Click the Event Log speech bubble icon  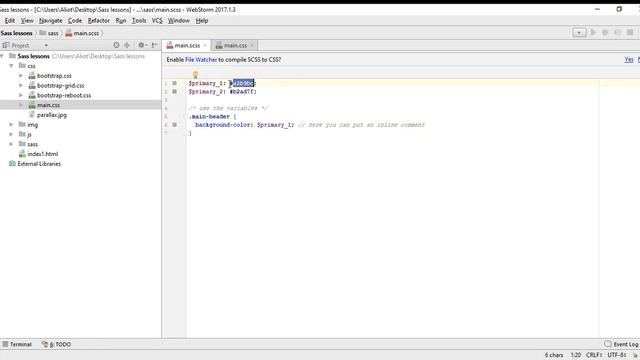pyautogui.click(x=608, y=344)
